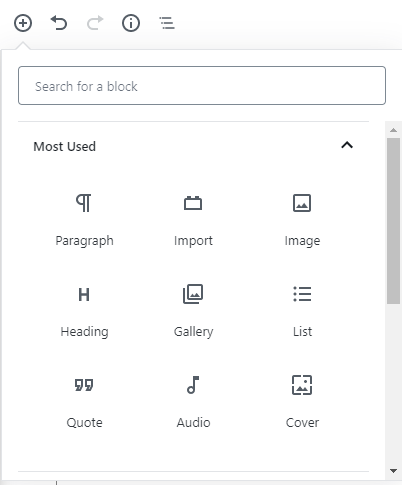
Task: Click the scrollbar up arrow
Action: 393,130
